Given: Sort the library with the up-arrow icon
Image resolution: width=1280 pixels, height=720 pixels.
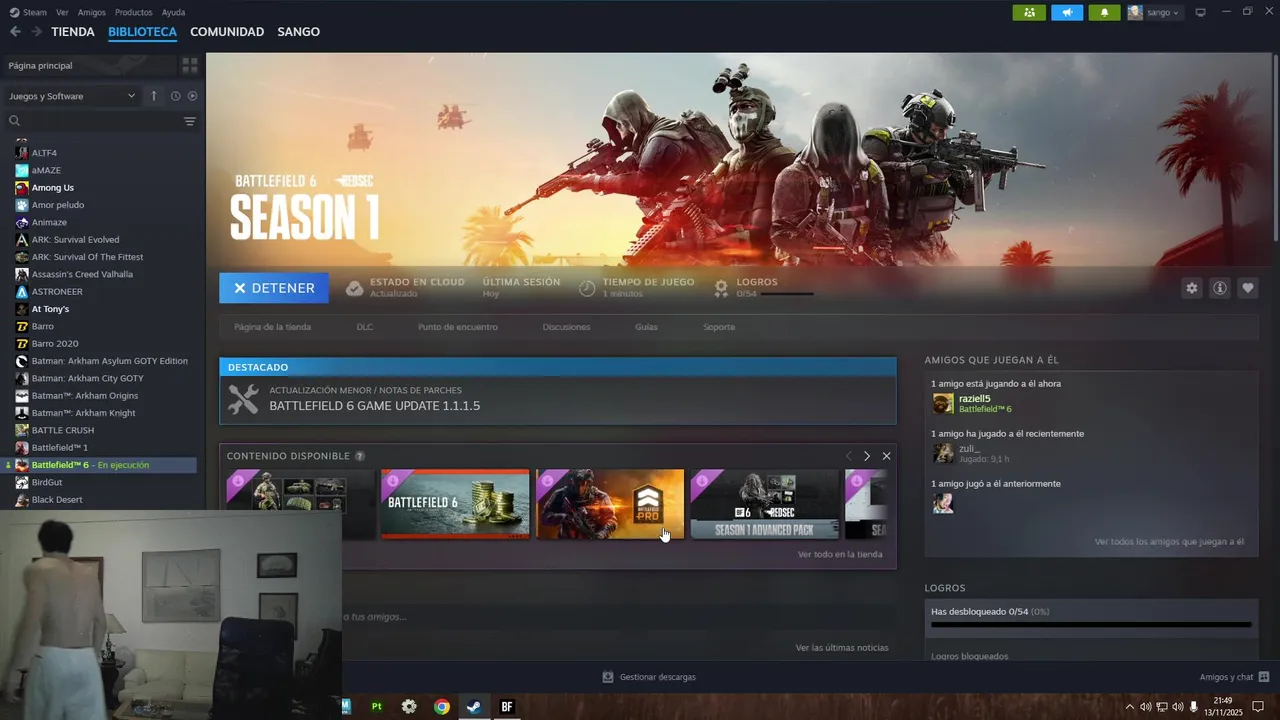Looking at the screenshot, I should pos(153,96).
